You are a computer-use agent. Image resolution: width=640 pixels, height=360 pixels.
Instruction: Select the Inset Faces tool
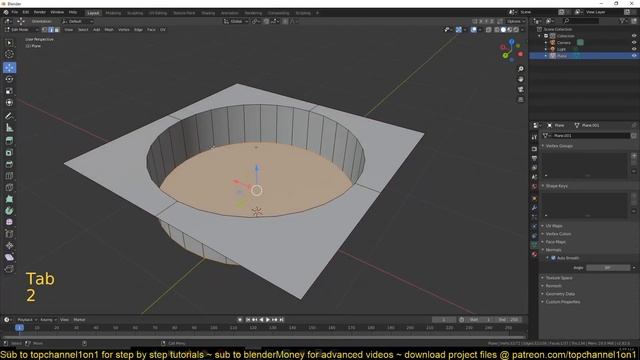coord(9,153)
